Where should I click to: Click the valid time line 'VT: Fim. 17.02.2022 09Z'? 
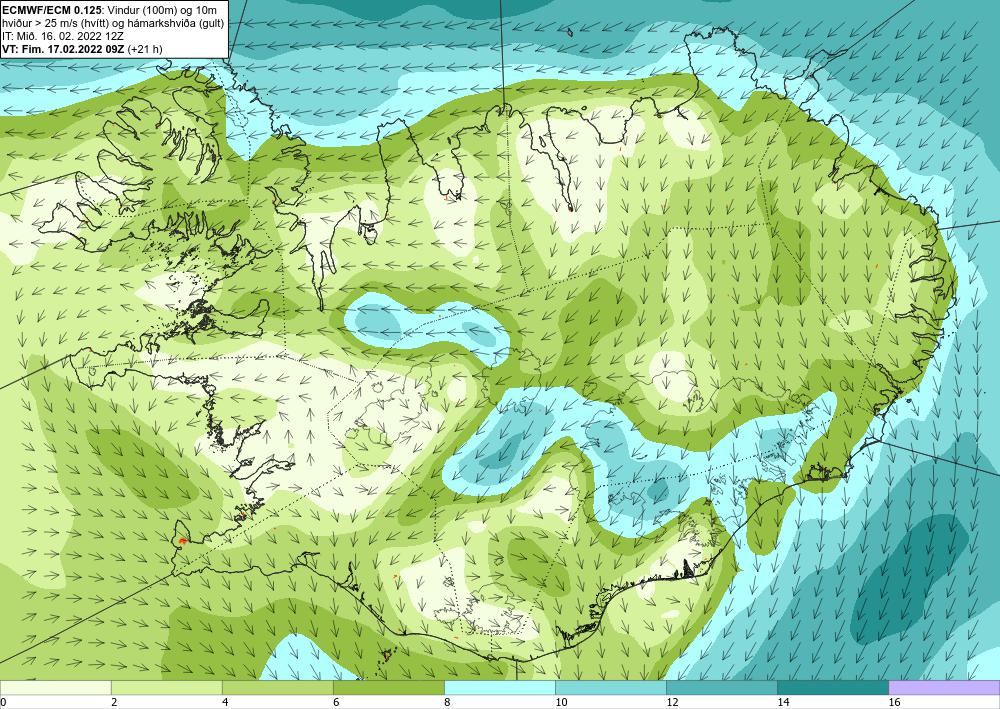(x=64, y=49)
